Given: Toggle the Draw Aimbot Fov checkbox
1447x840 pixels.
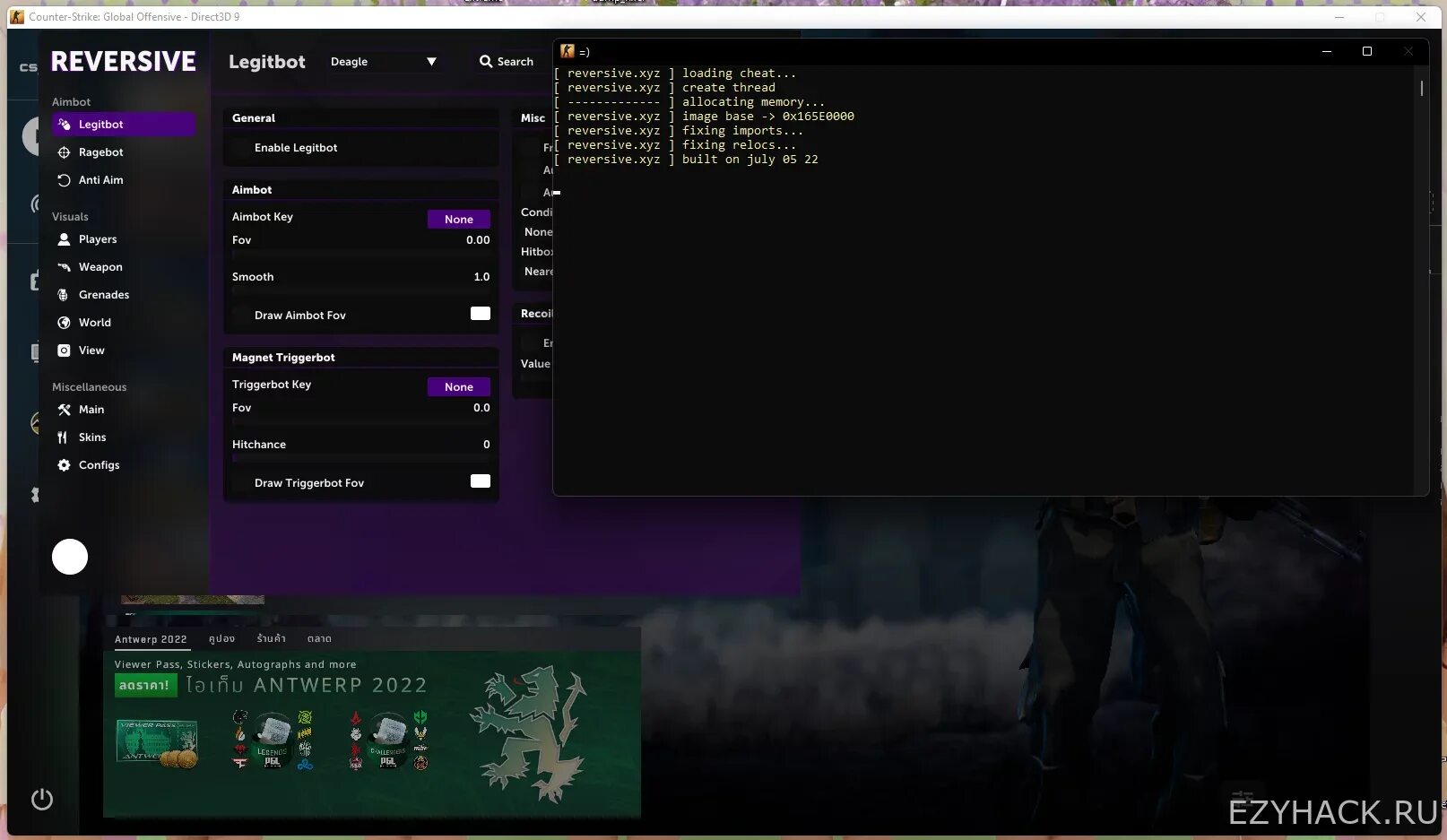Looking at the screenshot, I should click(x=242, y=316).
